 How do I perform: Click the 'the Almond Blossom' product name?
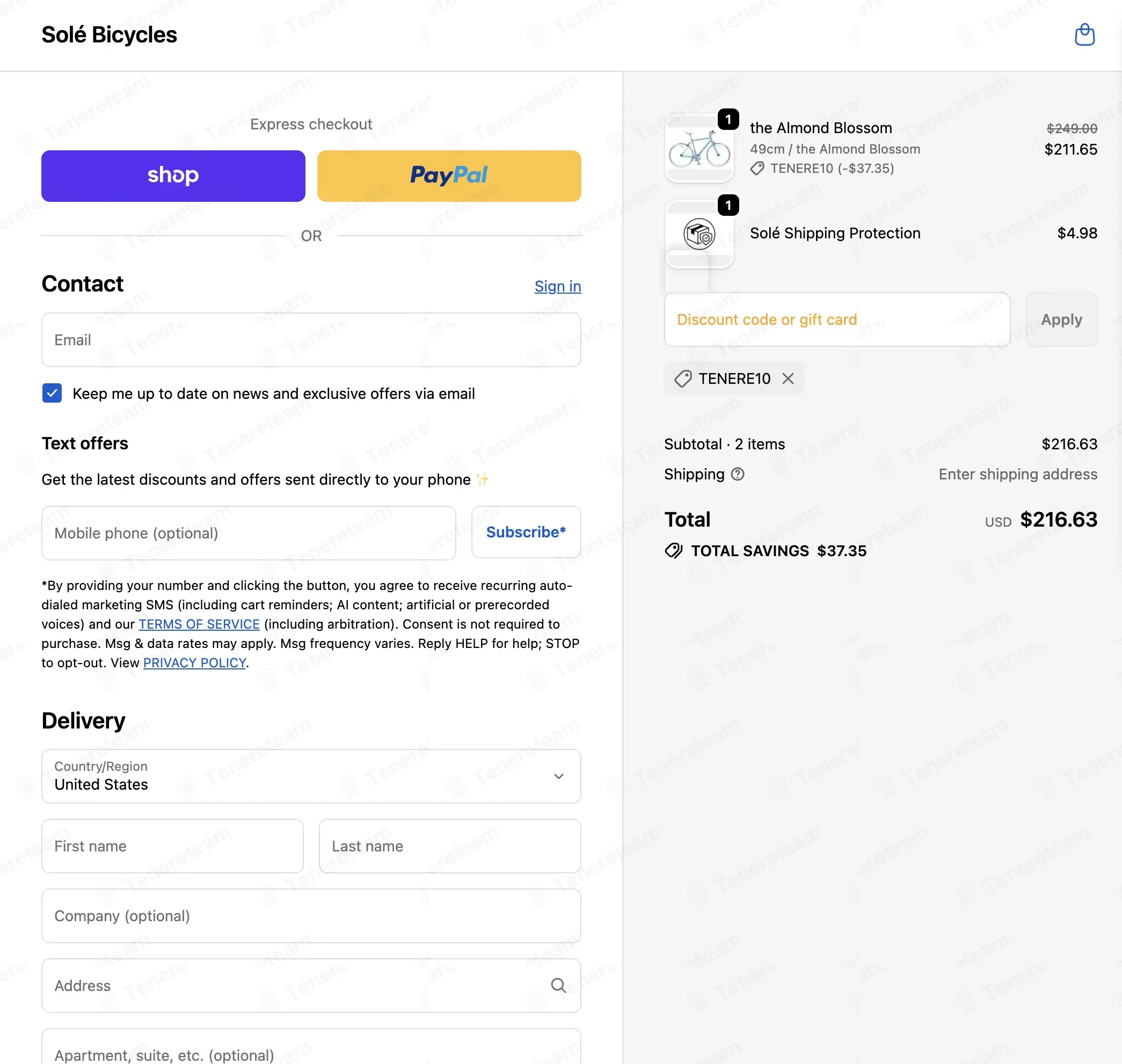click(x=821, y=128)
